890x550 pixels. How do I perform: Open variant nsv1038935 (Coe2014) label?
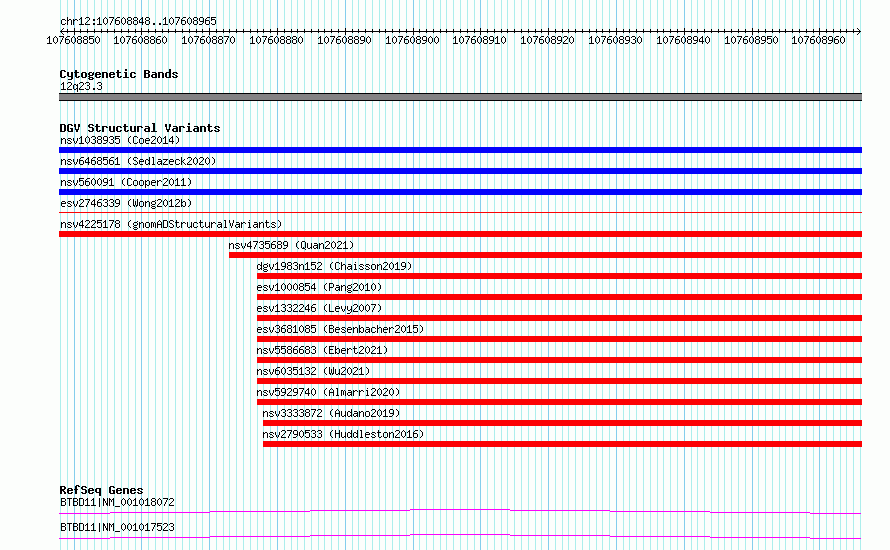[120, 140]
